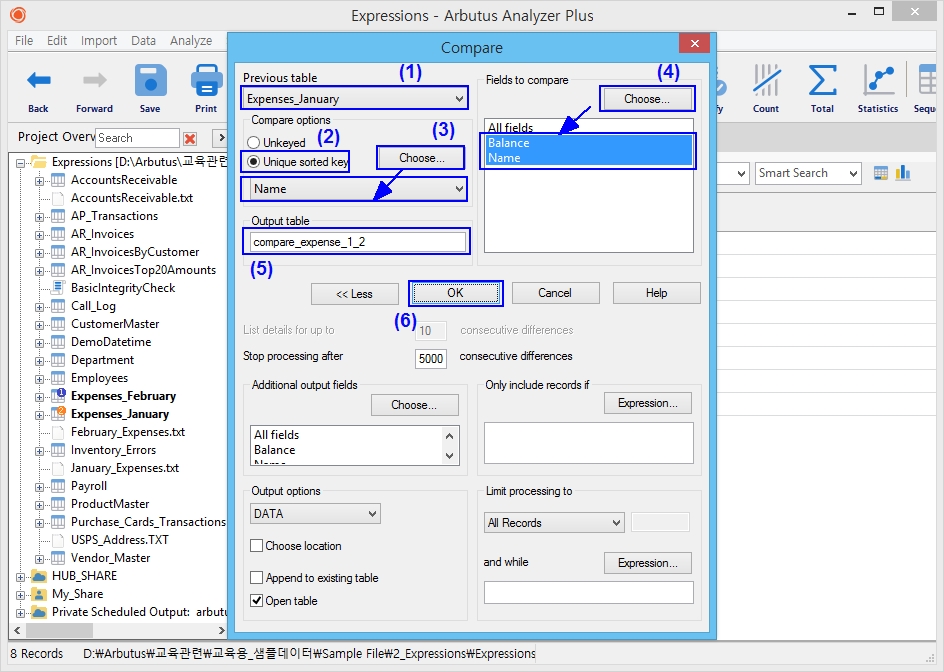Click the Total sigma icon
This screenshot has width=944, height=672.
822,81
